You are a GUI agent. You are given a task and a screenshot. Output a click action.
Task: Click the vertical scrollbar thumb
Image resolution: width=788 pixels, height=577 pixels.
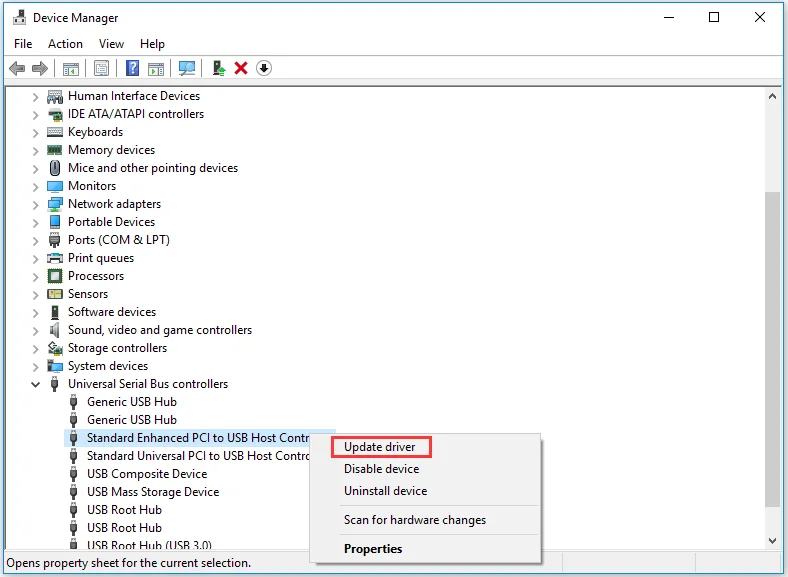772,350
